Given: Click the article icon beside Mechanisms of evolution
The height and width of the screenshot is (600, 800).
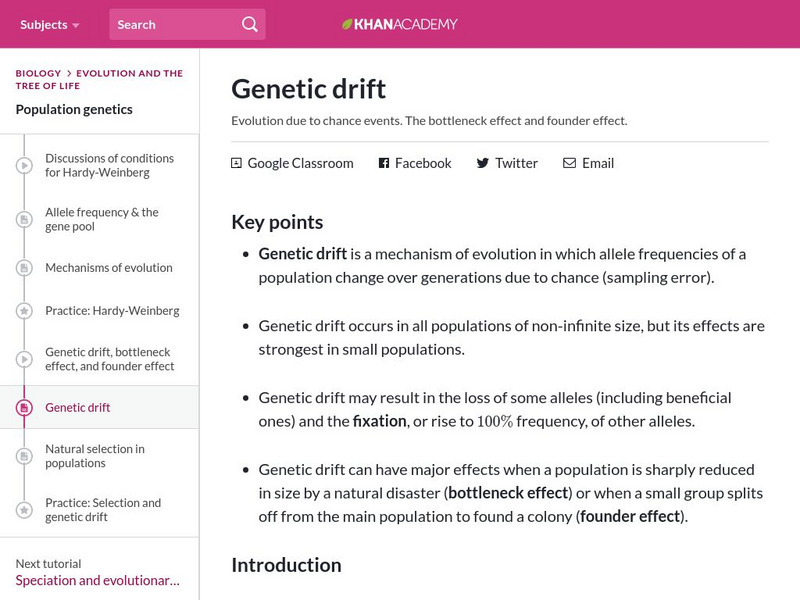Looking at the screenshot, I should (x=23, y=268).
